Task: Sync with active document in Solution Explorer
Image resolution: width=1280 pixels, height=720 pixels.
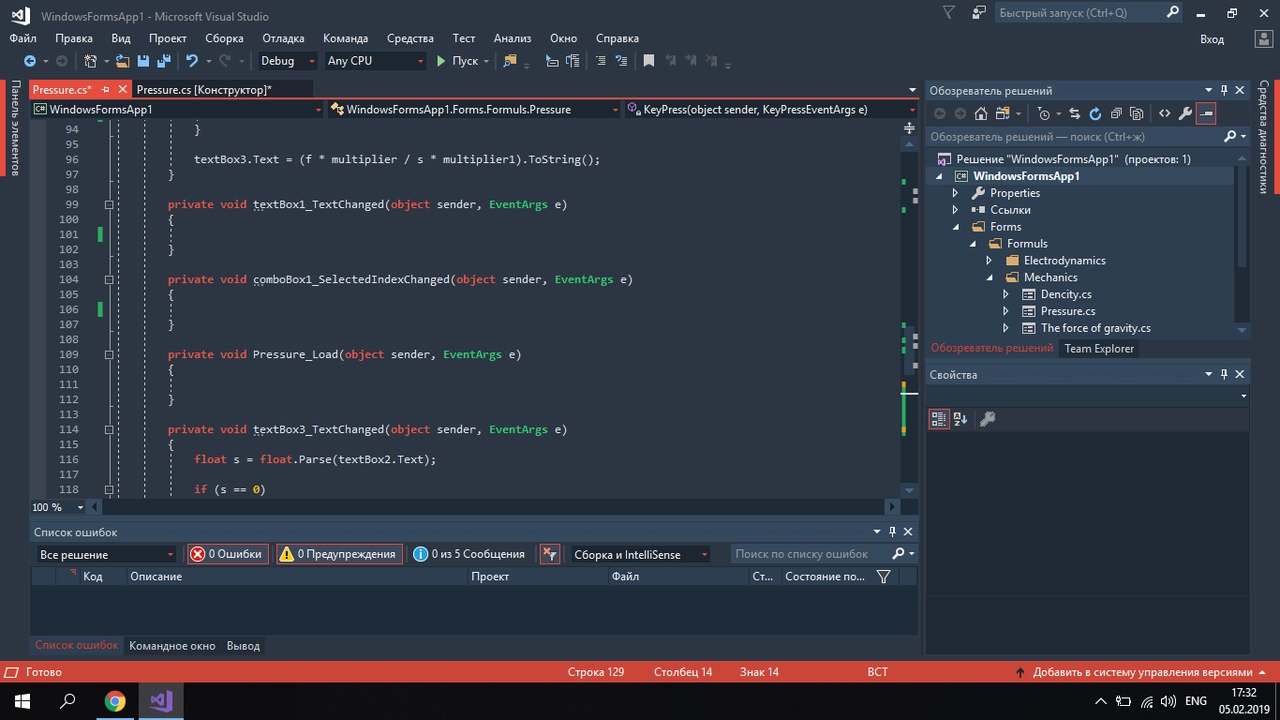Action: pos(1074,114)
